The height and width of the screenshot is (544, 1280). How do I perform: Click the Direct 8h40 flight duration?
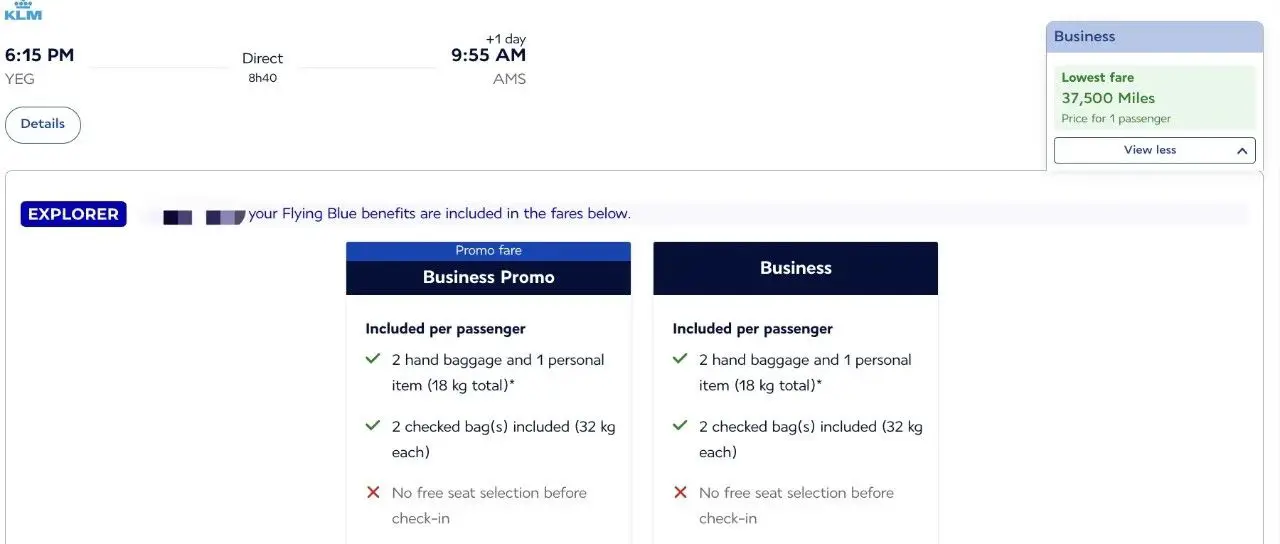pos(262,67)
